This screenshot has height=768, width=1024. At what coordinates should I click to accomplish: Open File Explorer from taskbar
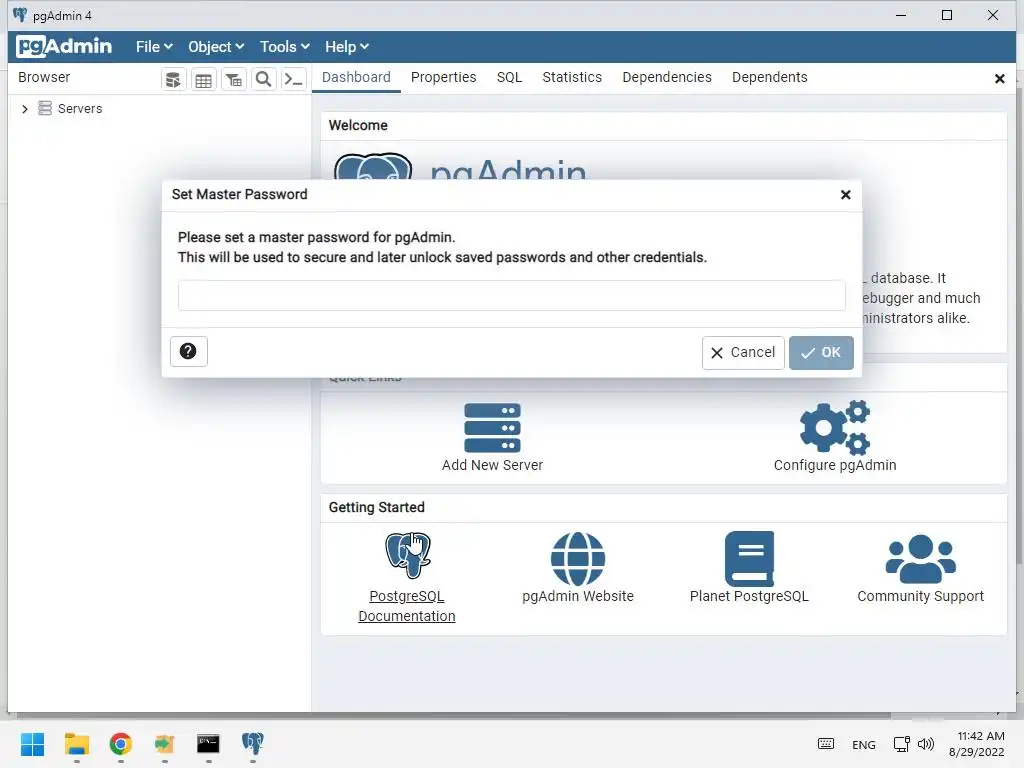pos(76,744)
